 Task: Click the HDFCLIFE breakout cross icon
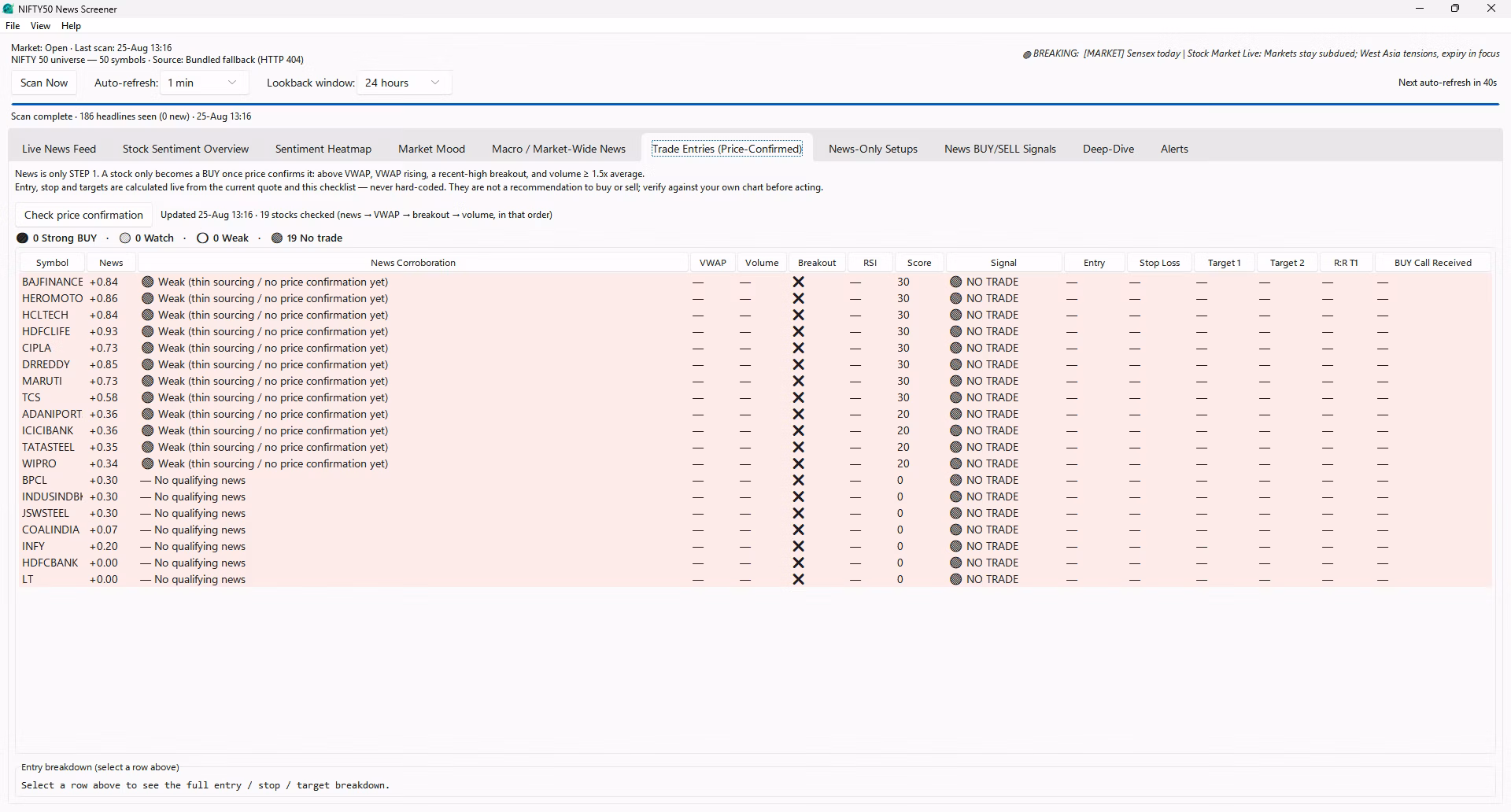pyautogui.click(x=798, y=331)
